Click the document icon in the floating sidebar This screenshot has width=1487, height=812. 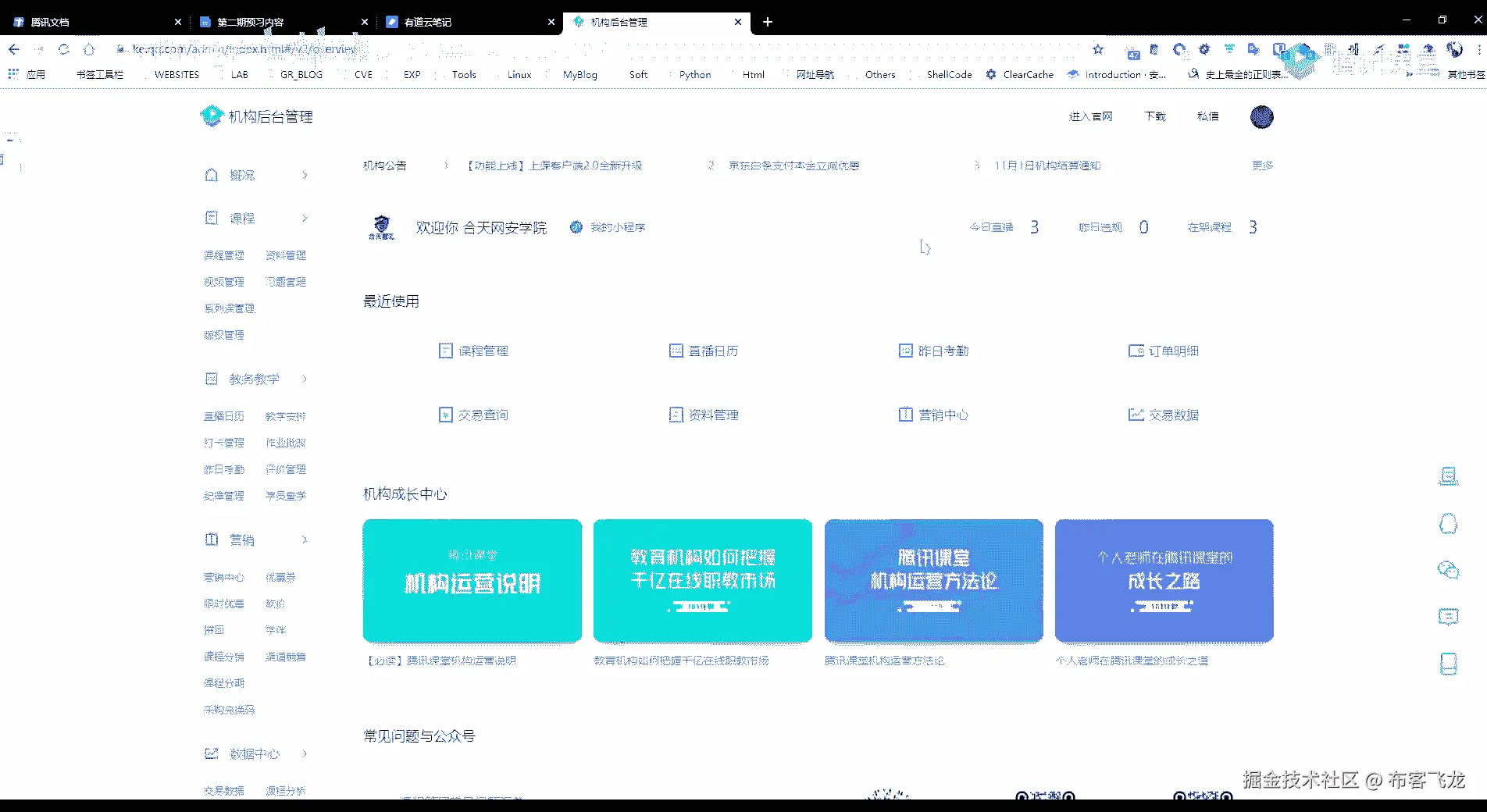pos(1449,476)
